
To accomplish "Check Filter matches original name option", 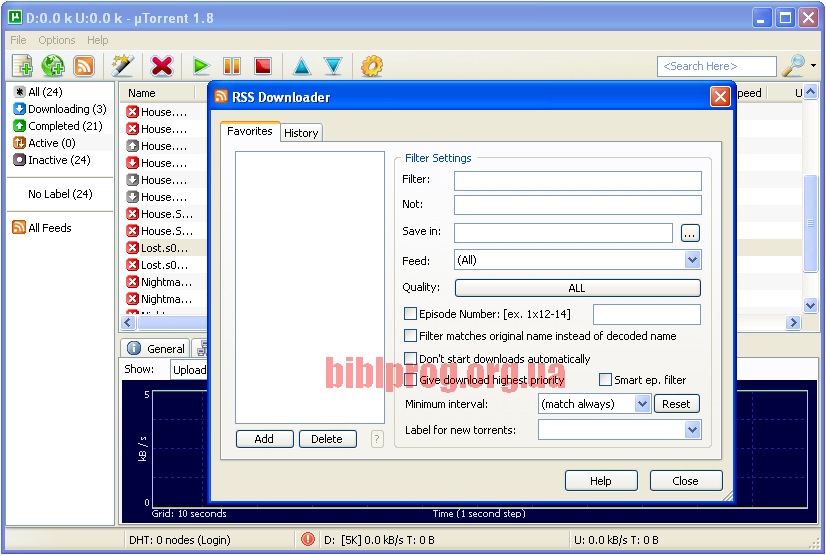I will (x=410, y=336).
